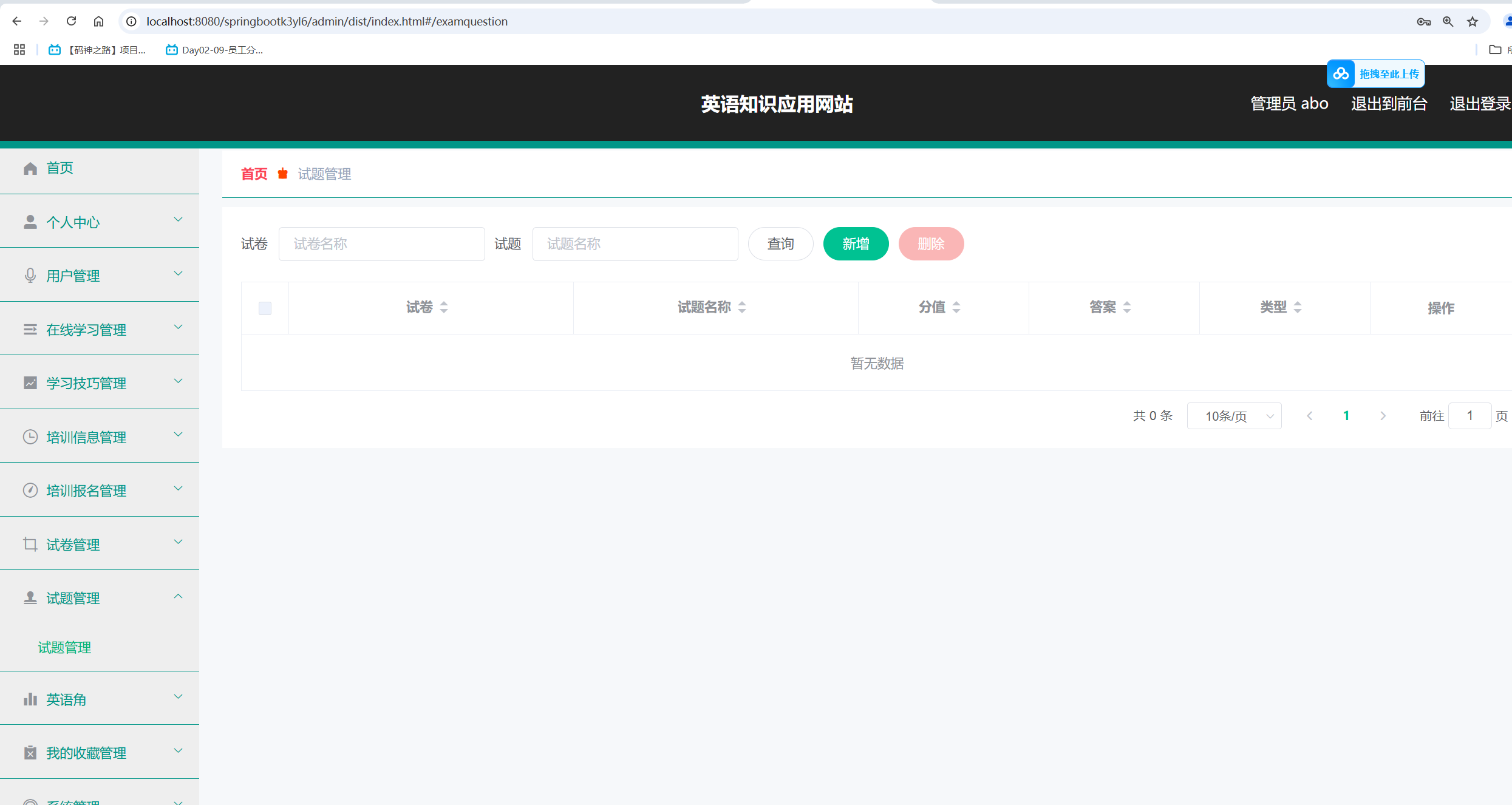1512x805 pixels.
Task: Expand the 用户管理 sidebar section
Action: click(178, 274)
